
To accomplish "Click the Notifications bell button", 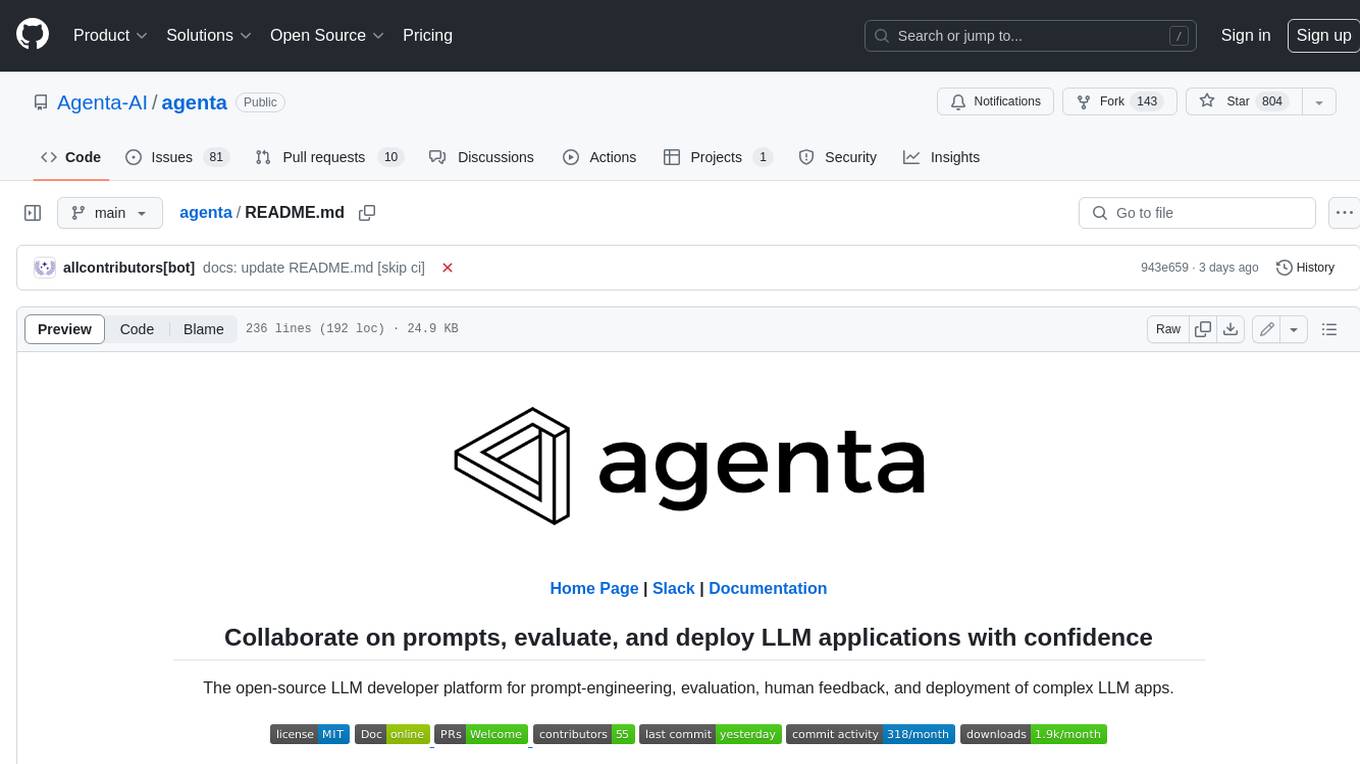I will [995, 101].
